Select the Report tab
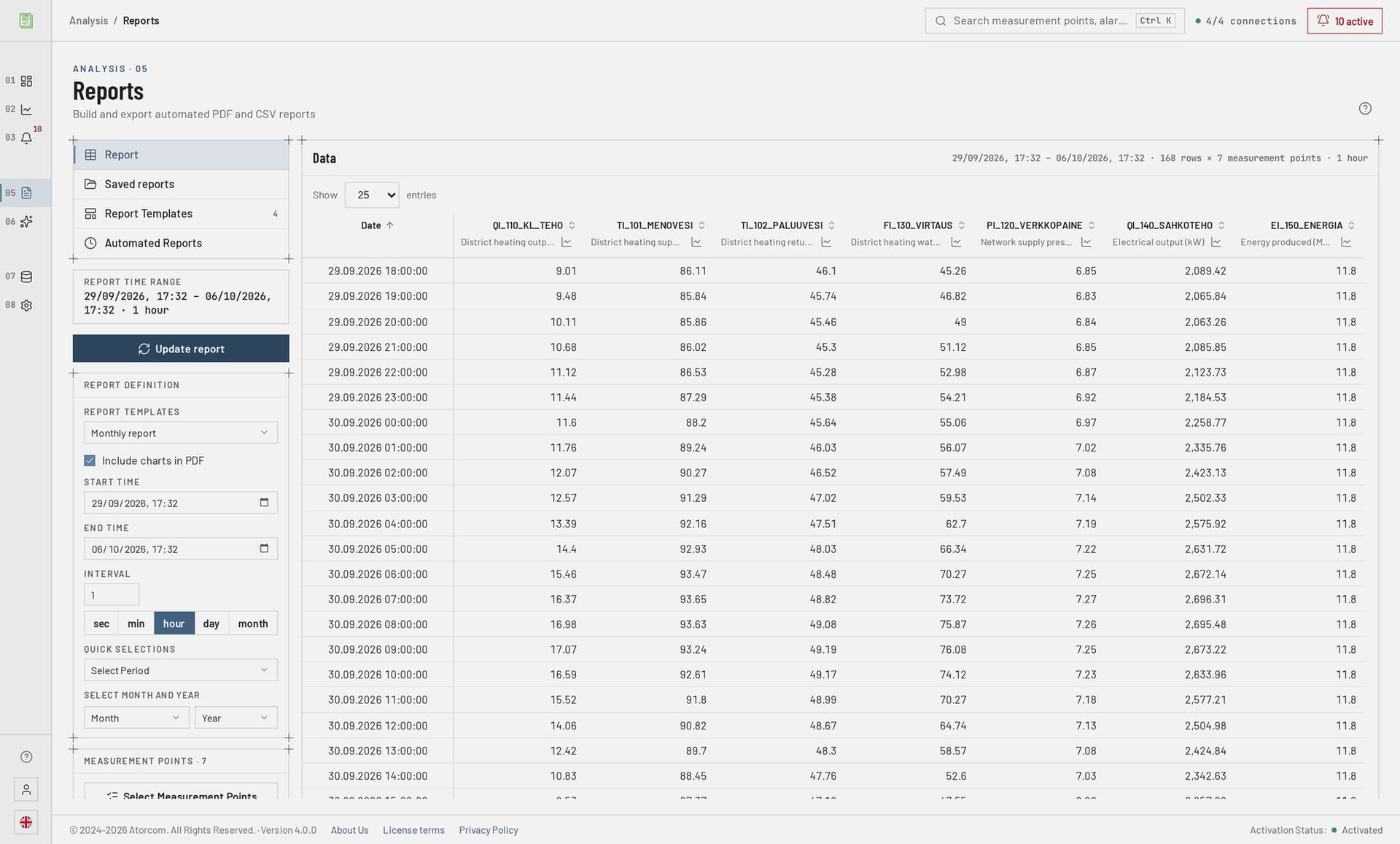This screenshot has width=1400, height=844. point(181,155)
